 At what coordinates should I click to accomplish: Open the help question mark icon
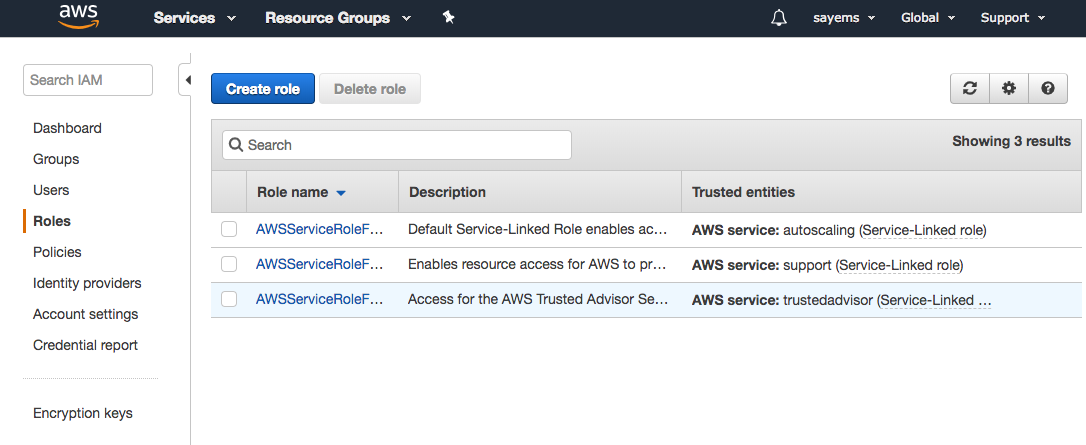click(1048, 89)
